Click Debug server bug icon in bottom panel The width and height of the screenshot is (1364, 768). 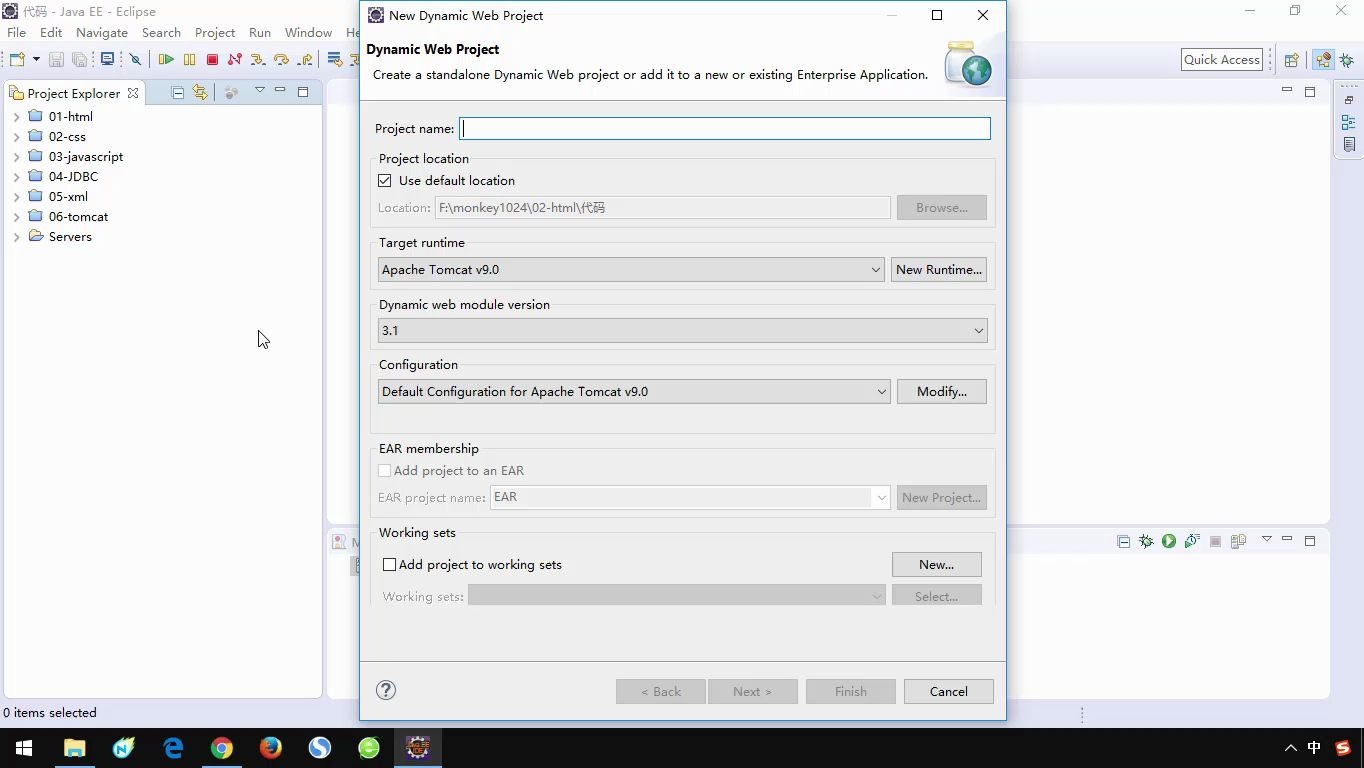1146,541
